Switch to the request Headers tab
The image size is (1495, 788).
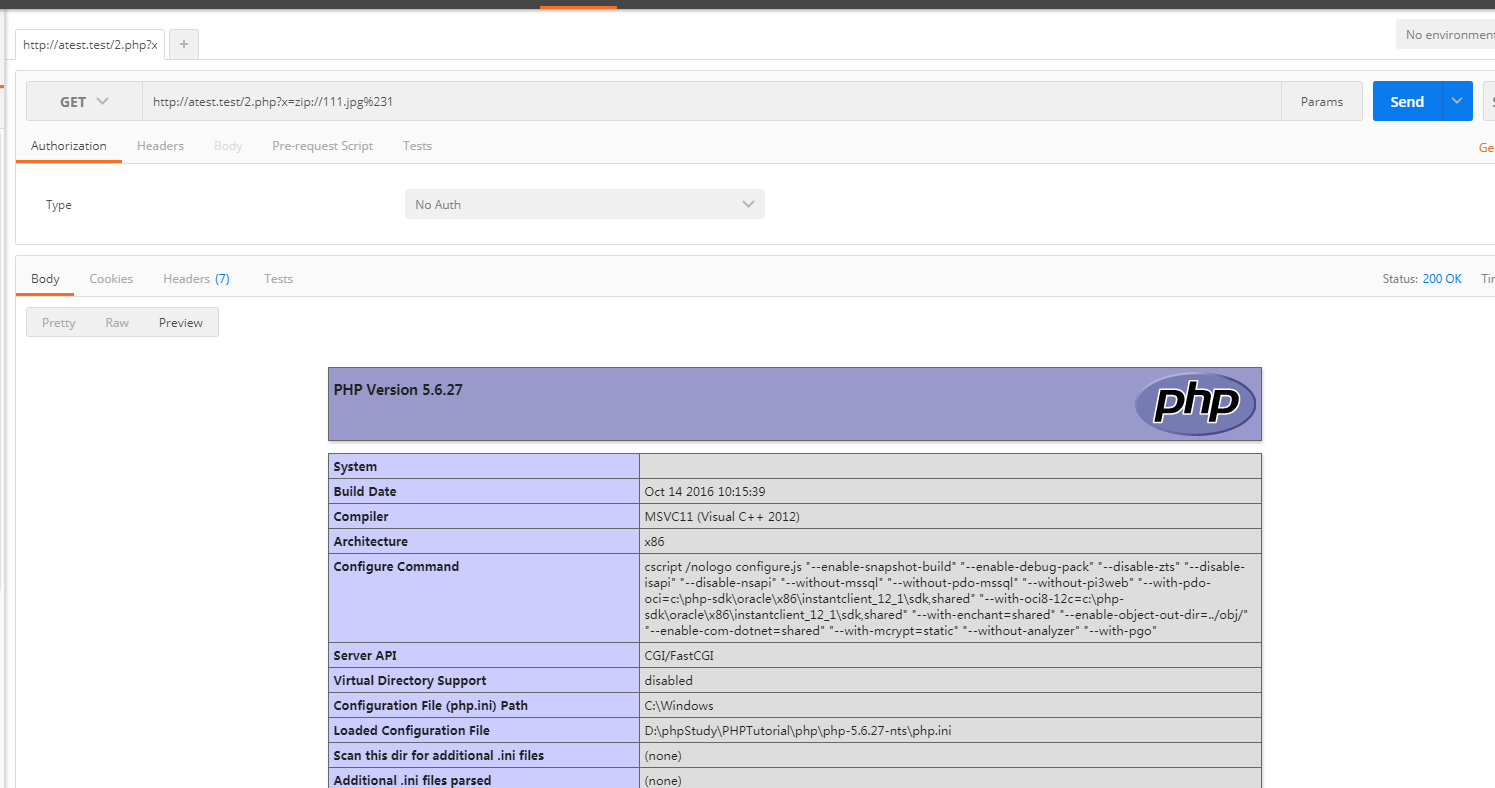pyautogui.click(x=160, y=146)
